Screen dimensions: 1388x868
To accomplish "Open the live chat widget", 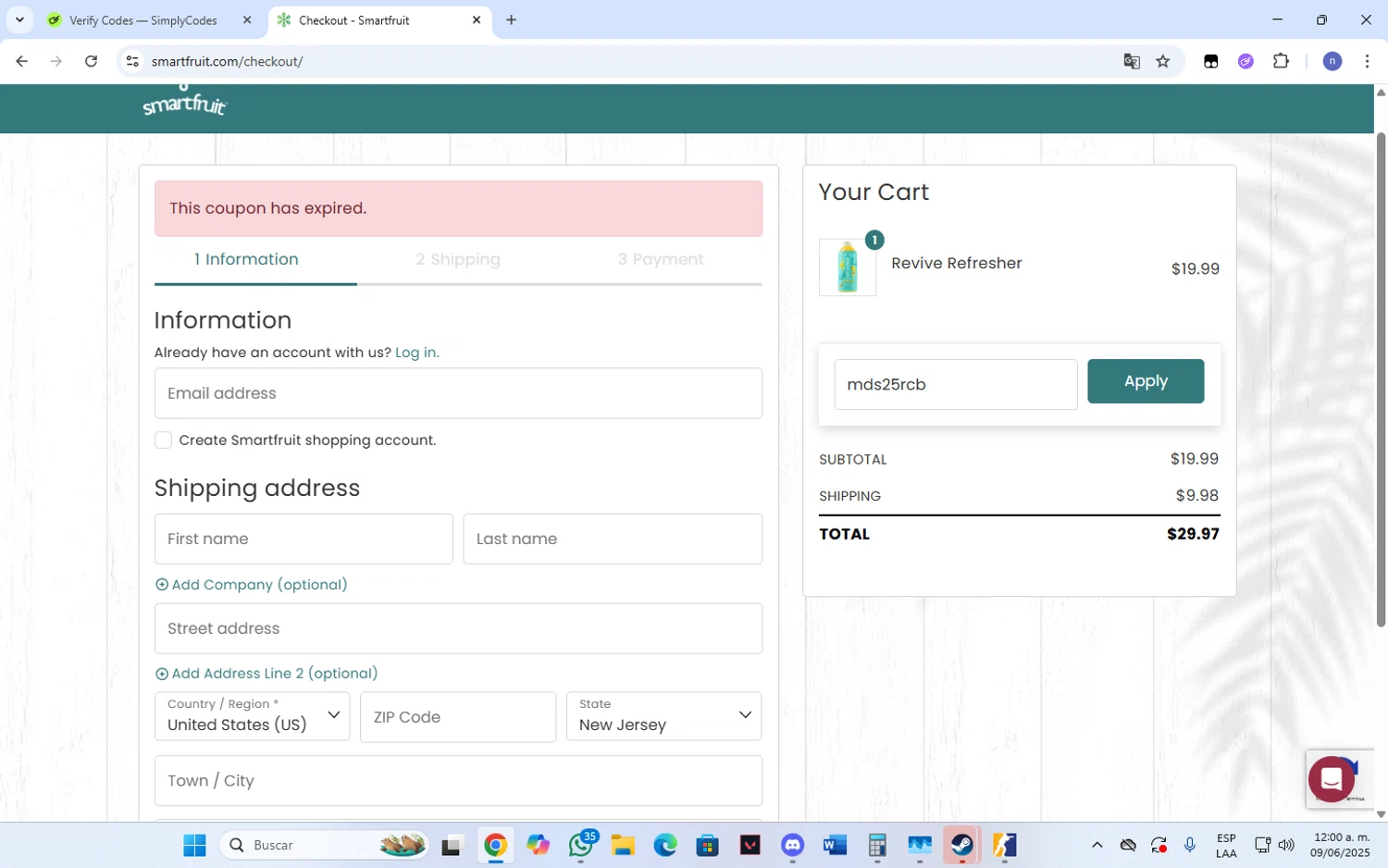I will [1331, 778].
